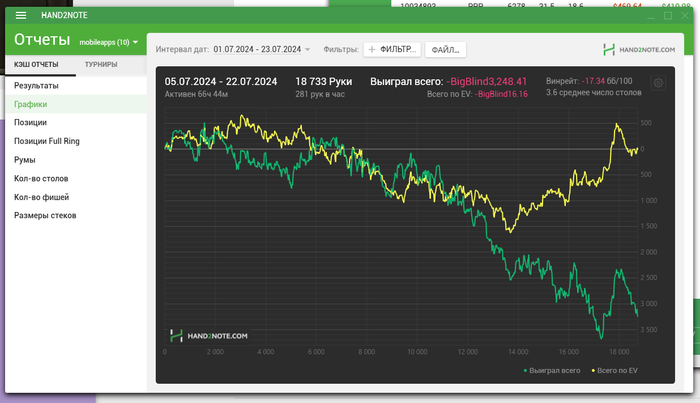The height and width of the screenshot is (403, 700).
Task: Open the Кол-во фишей report
Action: pos(76,197)
